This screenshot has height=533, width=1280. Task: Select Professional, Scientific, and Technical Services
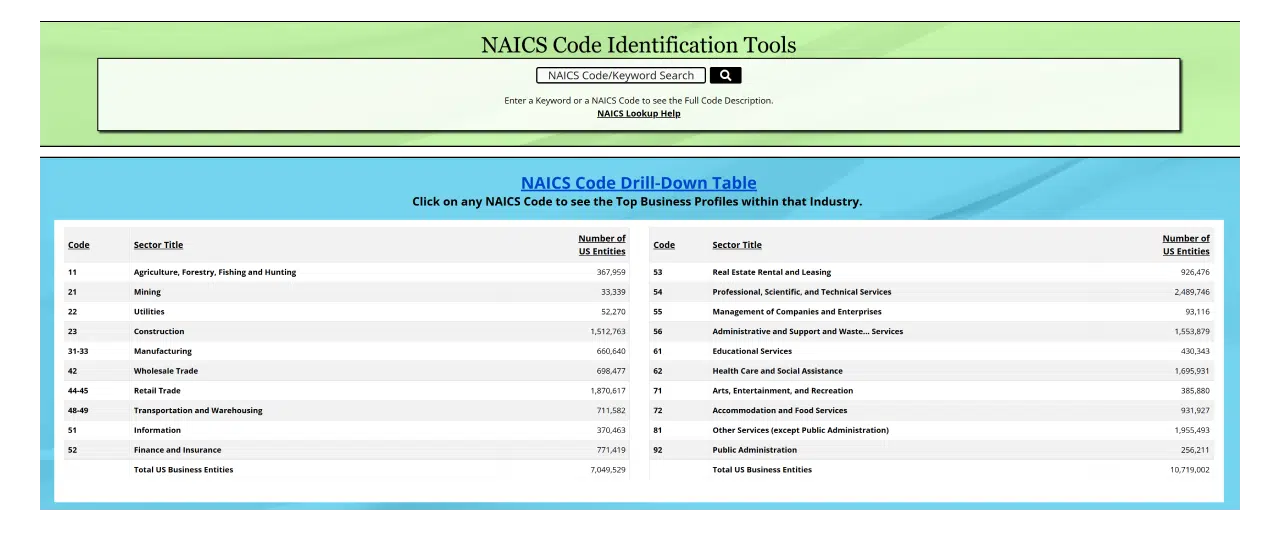(x=802, y=292)
